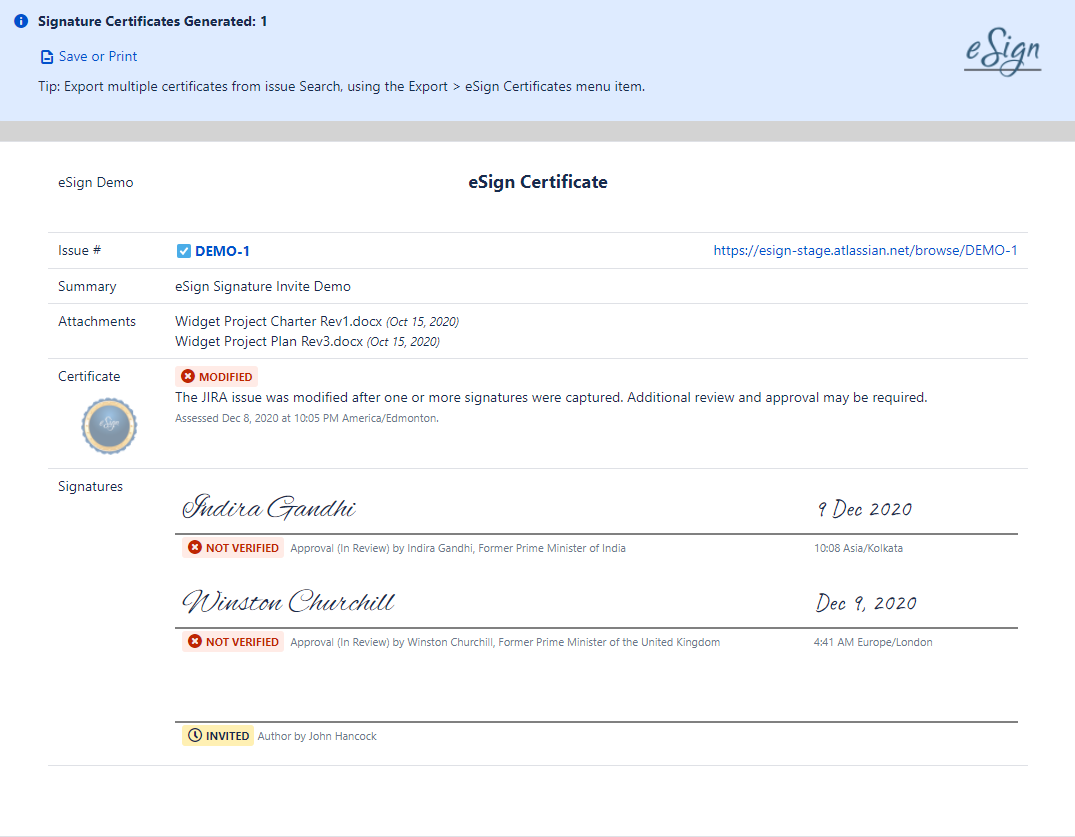Open the DEMO-1 issue key link
The height and width of the screenshot is (837, 1075).
[222, 251]
